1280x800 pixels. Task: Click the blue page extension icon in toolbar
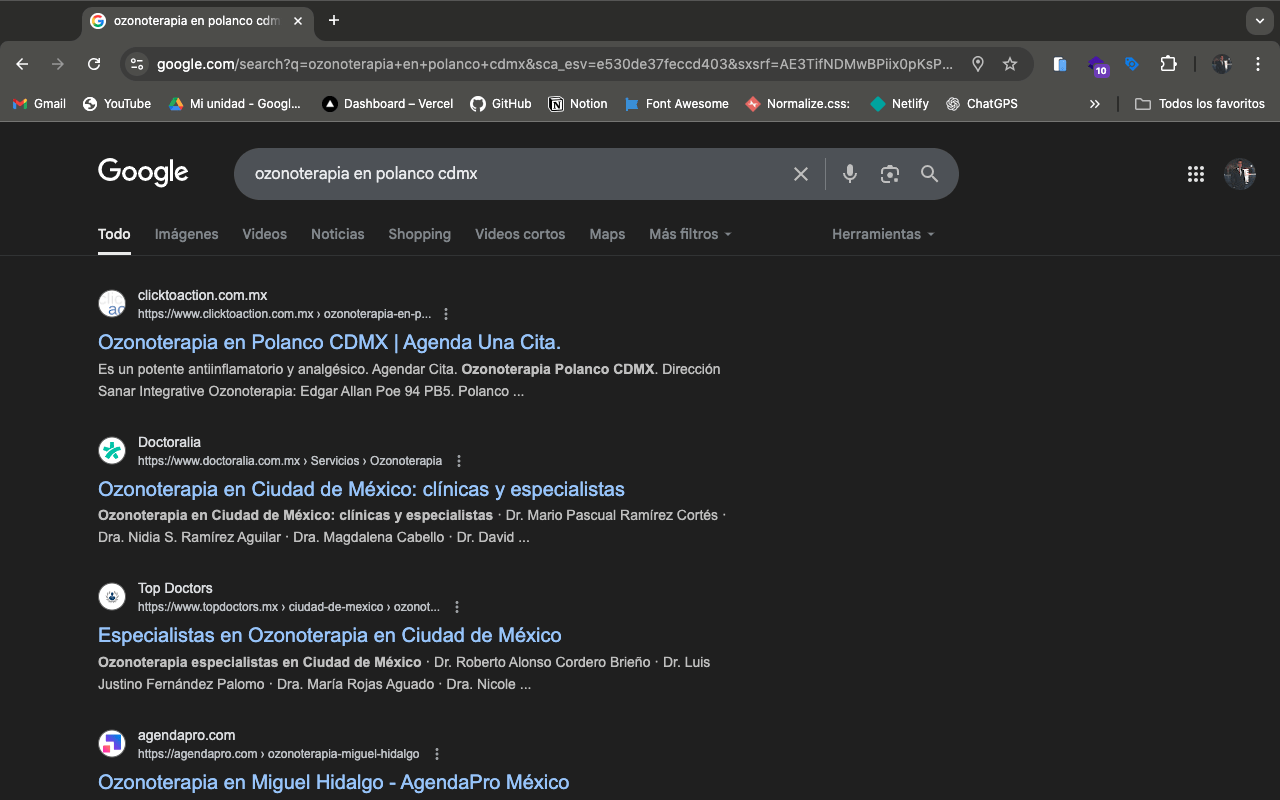(x=1060, y=64)
